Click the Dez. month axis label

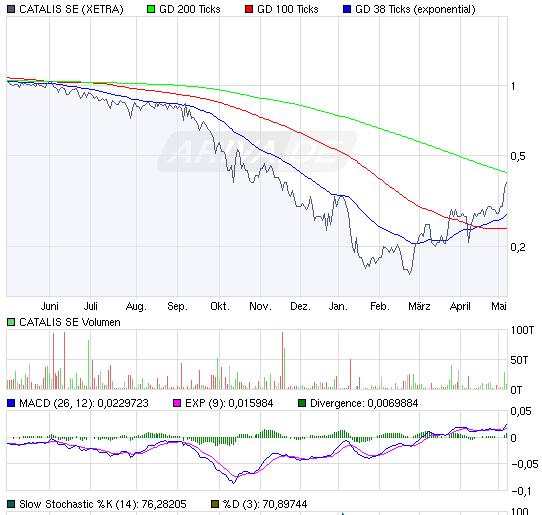(300, 306)
